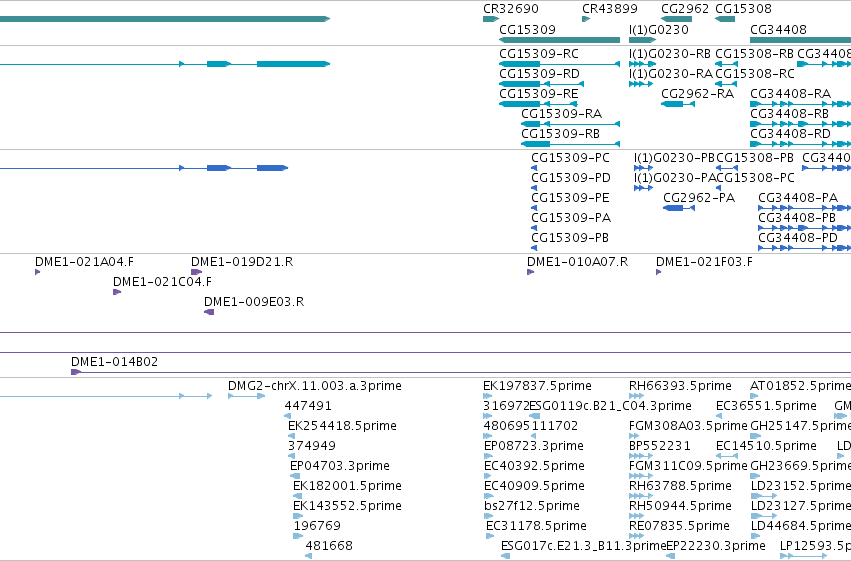Screen dimensions: 851x561
Task: Click the CG15309-RC transcript
Action: coord(559,64)
